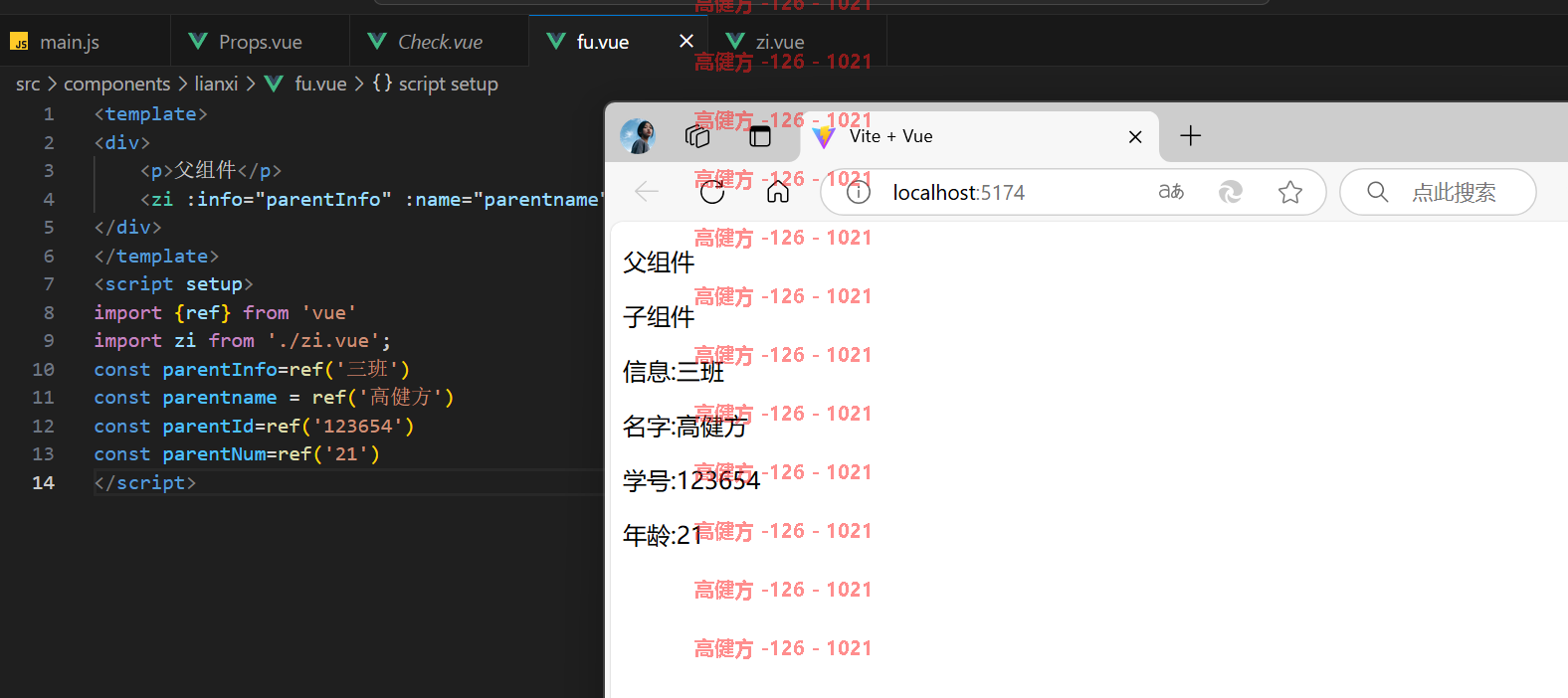Open a new browser tab
The width and height of the screenshot is (1568, 698).
click(1190, 135)
